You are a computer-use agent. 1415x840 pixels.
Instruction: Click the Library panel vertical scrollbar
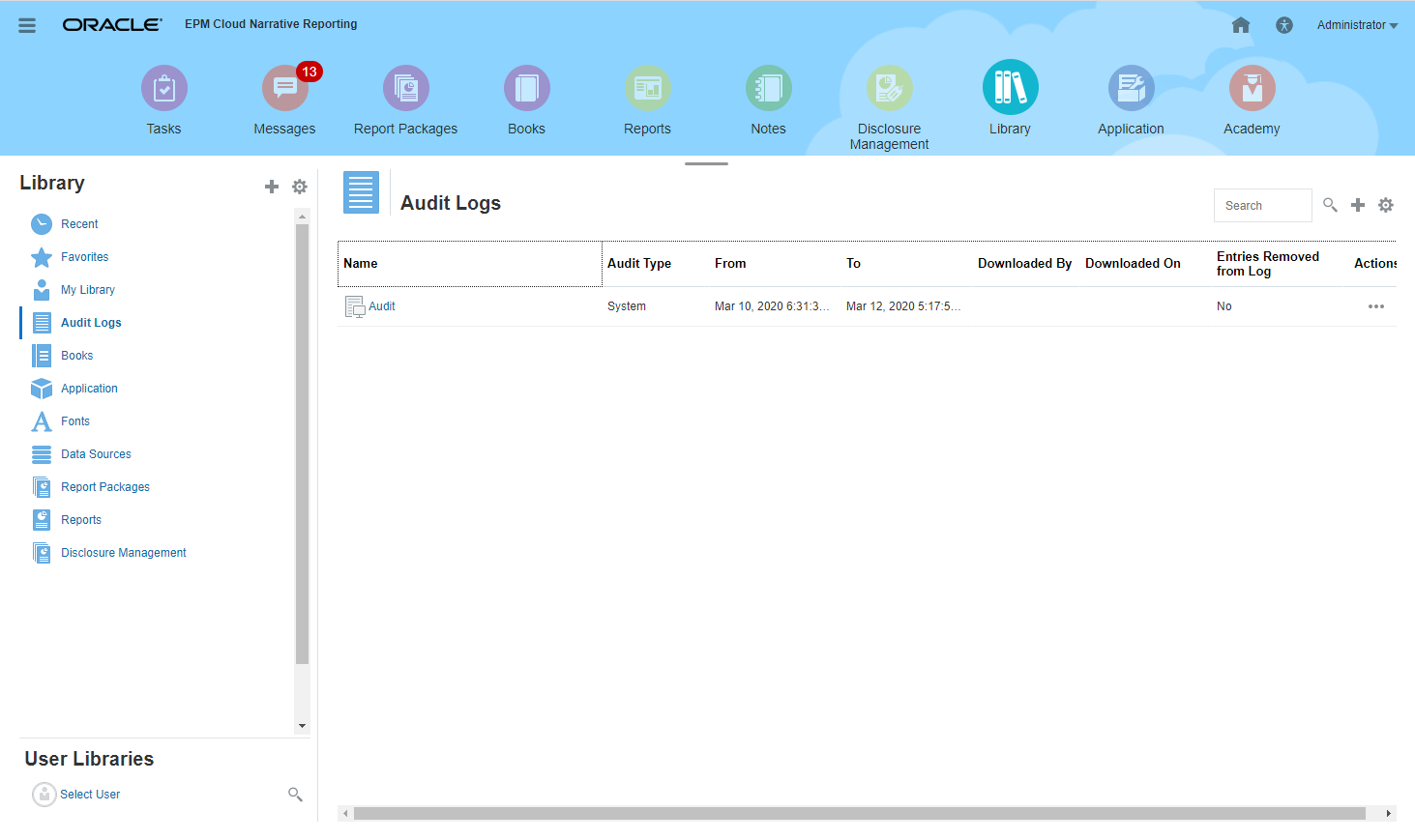302,444
